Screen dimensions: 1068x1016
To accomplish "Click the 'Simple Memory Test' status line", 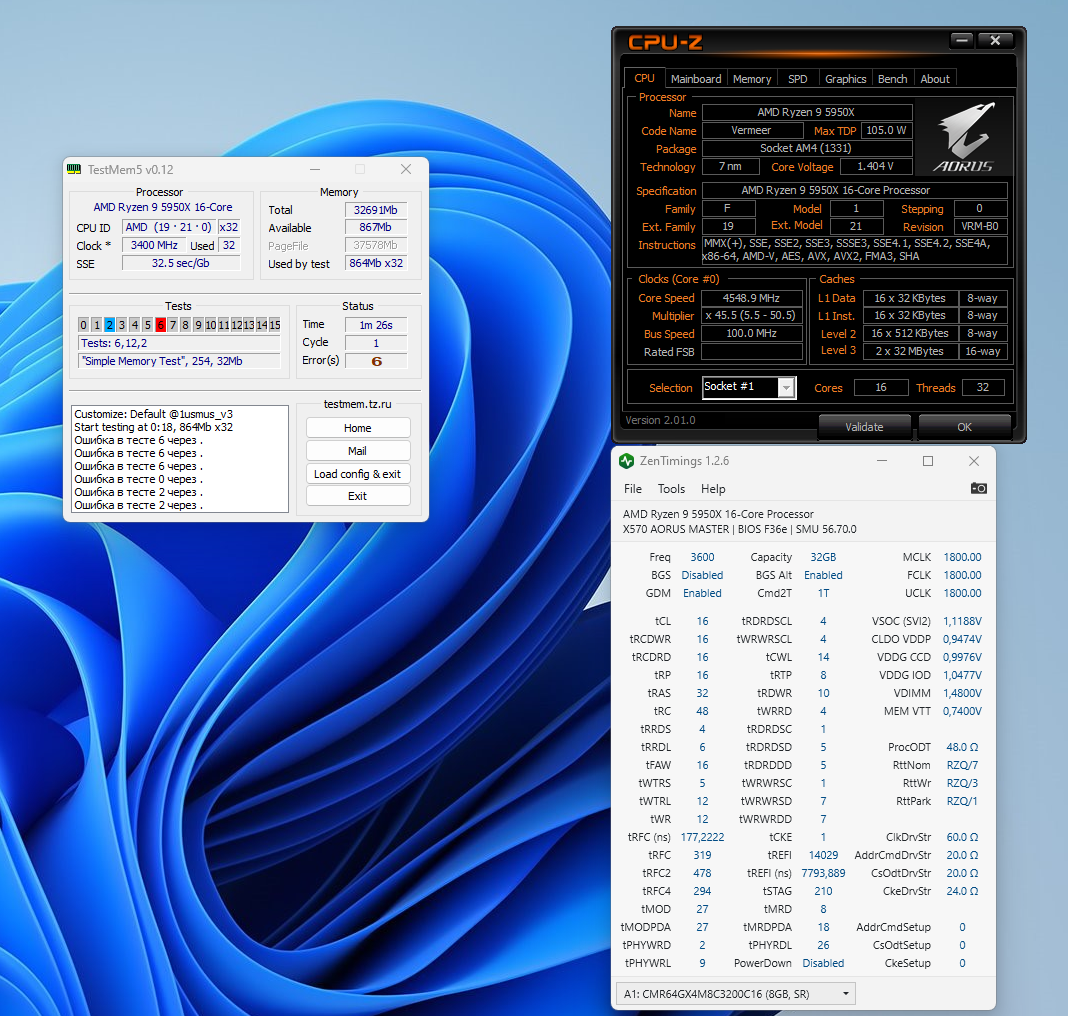I will 180,361.
